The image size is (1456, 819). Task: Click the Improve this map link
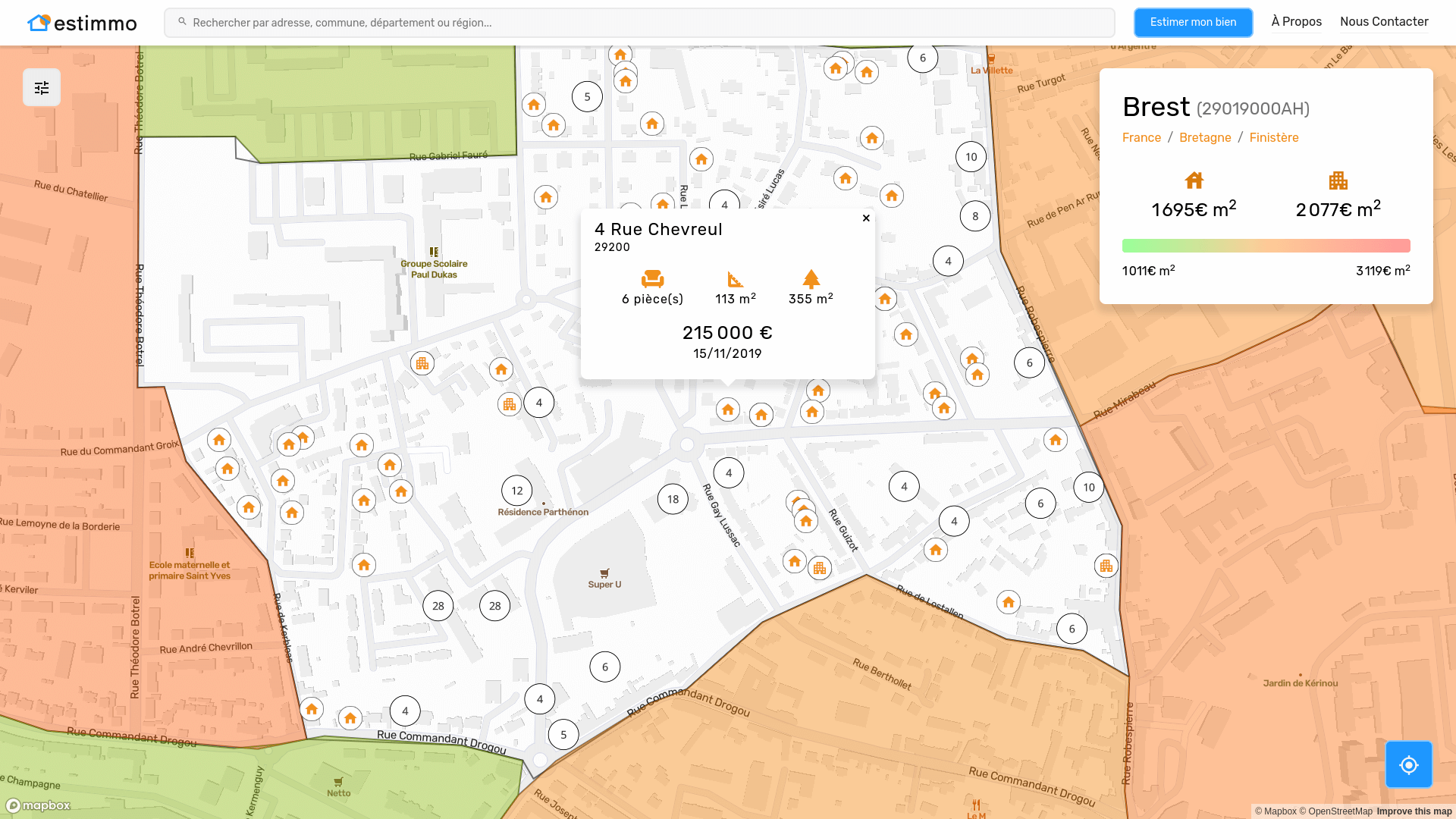1414,811
